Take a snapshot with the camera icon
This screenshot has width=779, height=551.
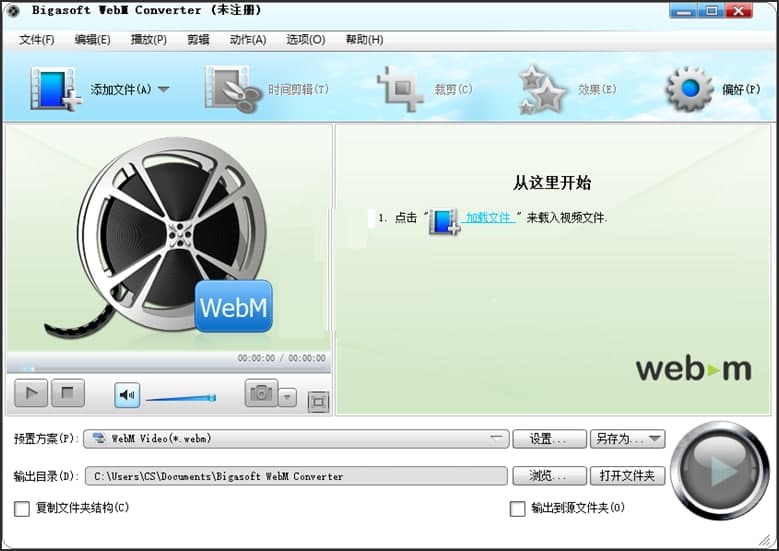(261, 393)
